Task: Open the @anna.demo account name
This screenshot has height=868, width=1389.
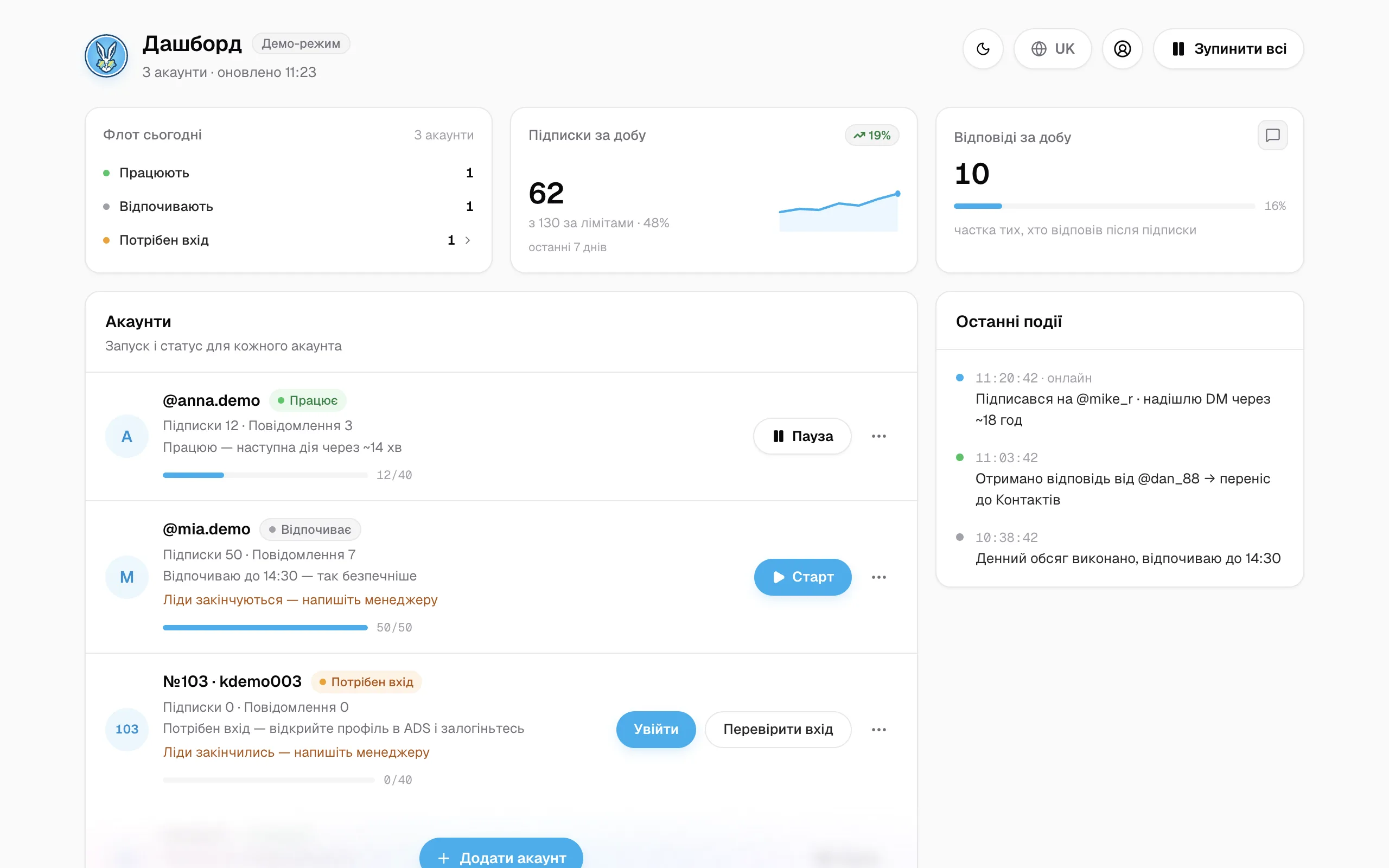Action: click(211, 401)
